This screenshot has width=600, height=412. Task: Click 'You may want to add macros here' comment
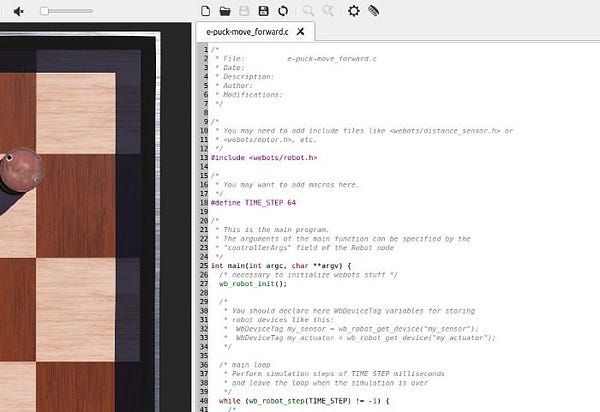(x=287, y=185)
